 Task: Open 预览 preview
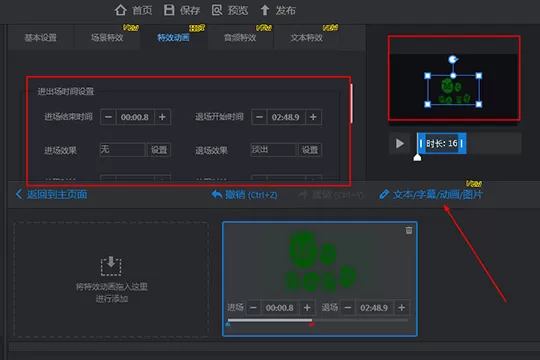230,10
